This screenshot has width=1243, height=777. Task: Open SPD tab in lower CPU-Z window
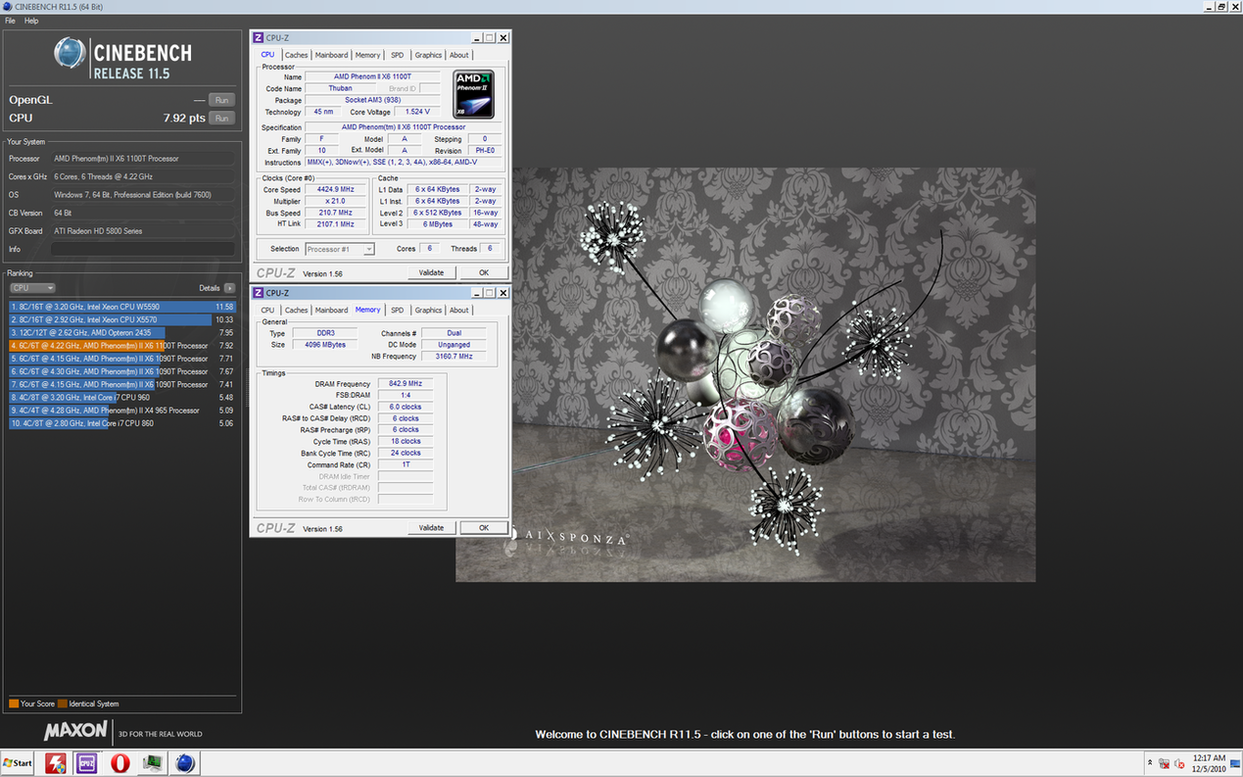click(397, 310)
